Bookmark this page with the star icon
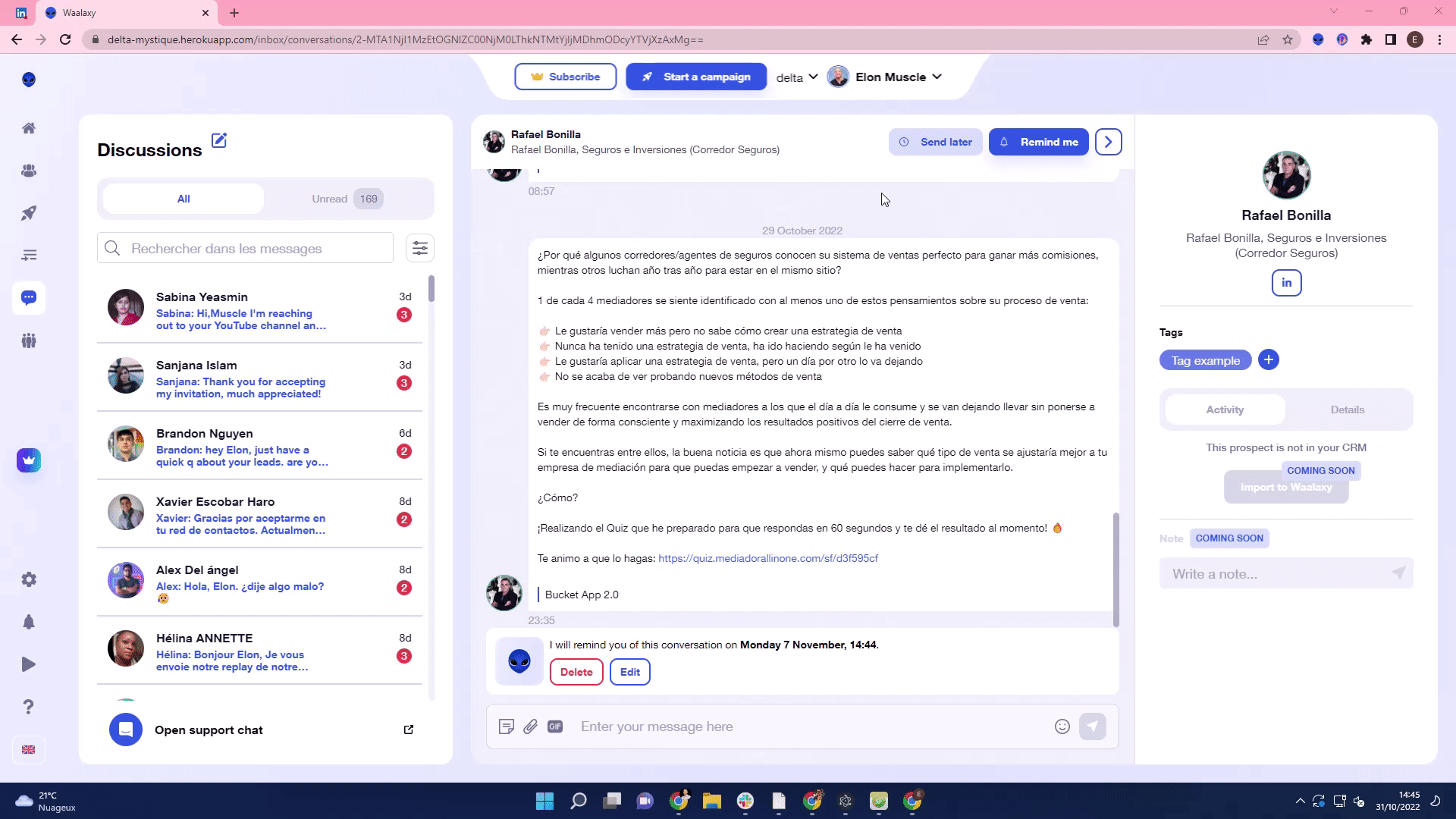Viewport: 1456px width, 819px height. [1288, 39]
